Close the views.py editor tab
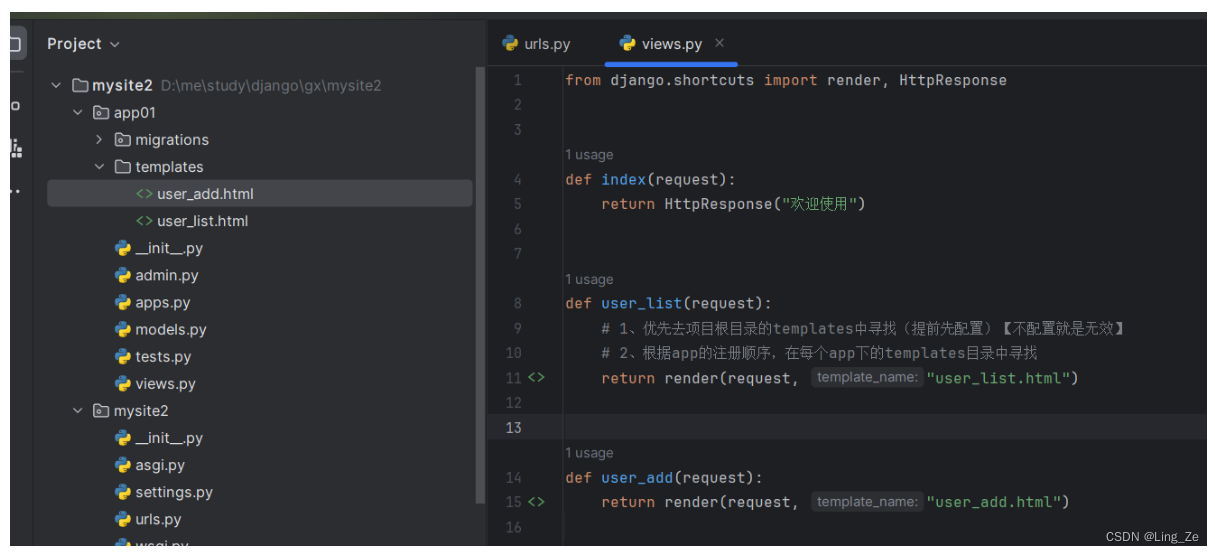 719,43
